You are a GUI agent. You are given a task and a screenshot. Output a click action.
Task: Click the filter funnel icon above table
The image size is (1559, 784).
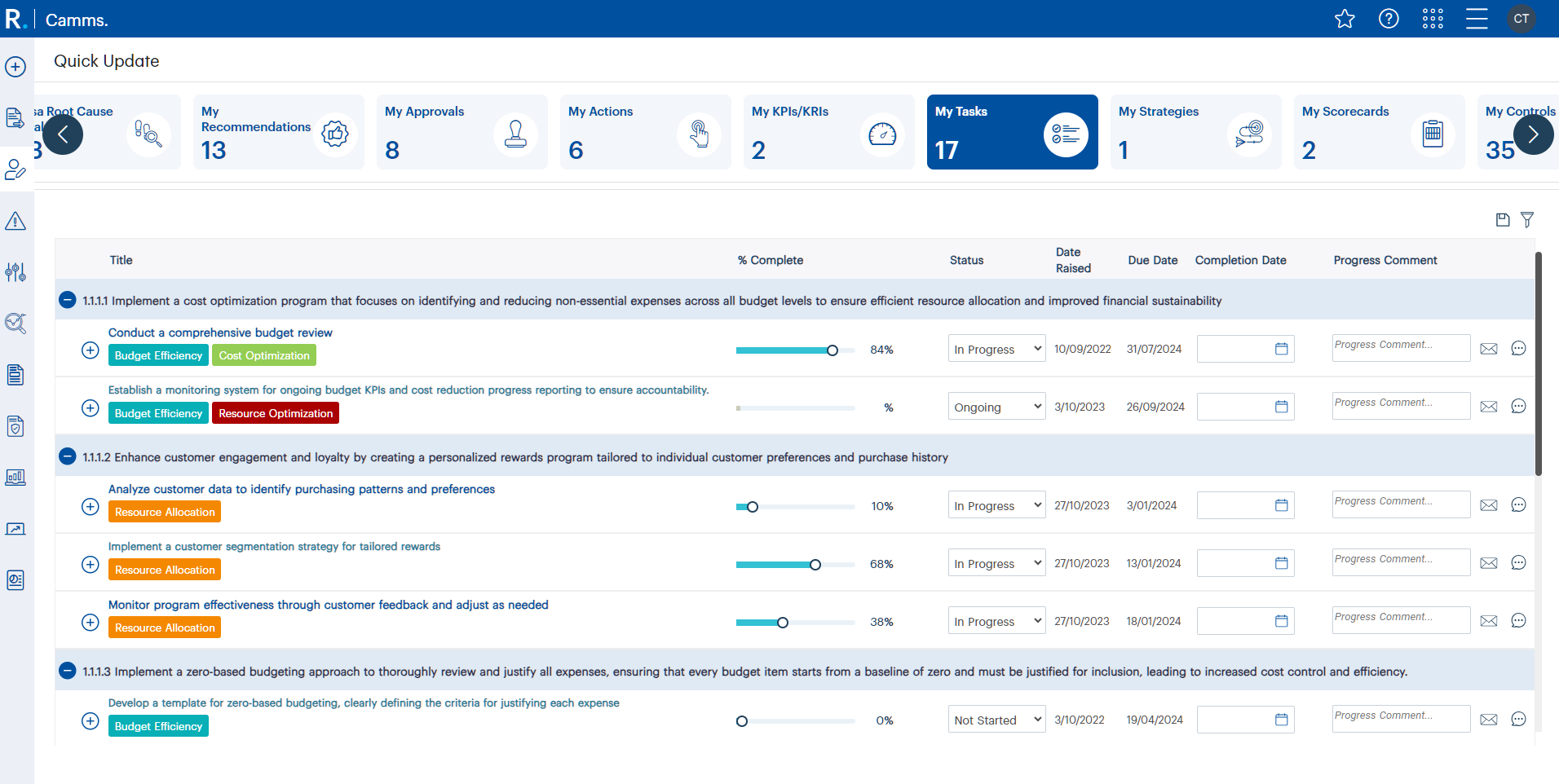coord(1527,219)
